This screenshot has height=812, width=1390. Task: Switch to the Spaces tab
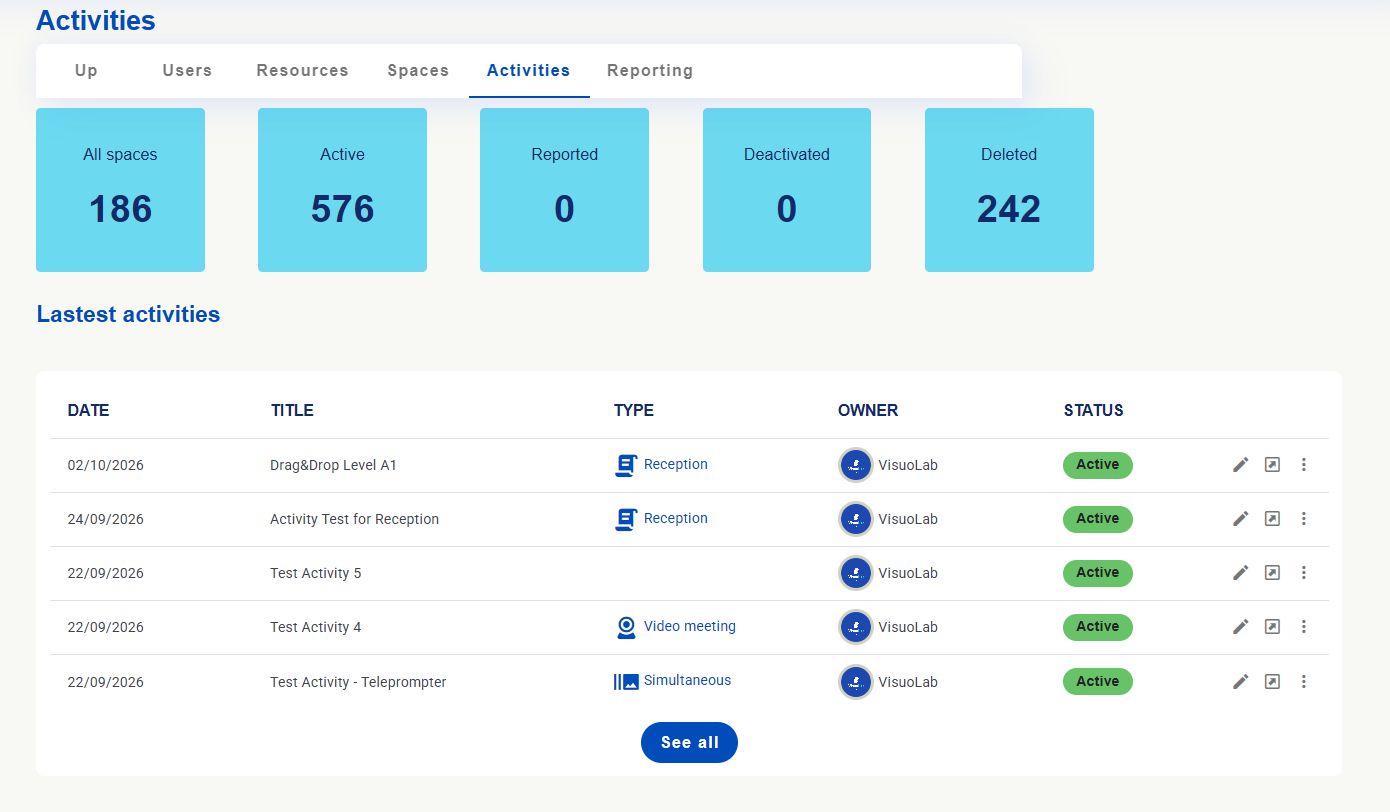[418, 71]
